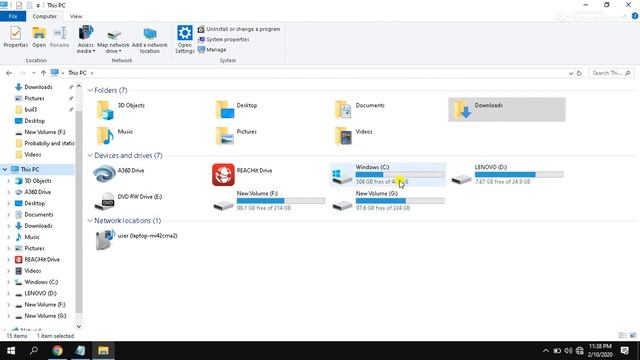Click the navigation pane scrollbar

click(79, 211)
